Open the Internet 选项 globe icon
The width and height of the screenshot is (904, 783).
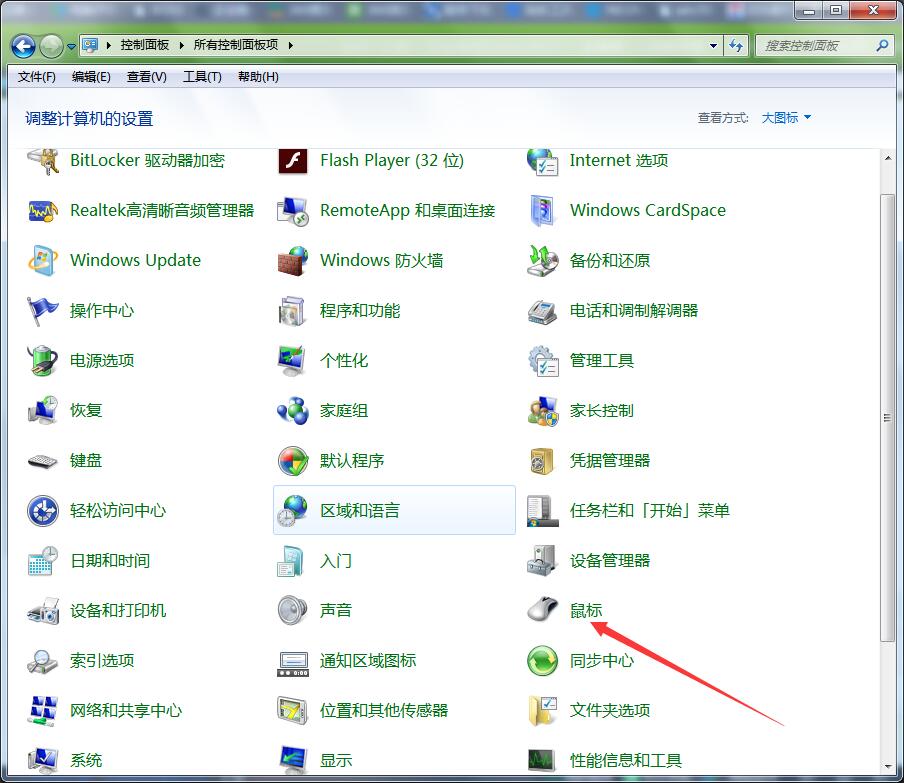point(543,161)
